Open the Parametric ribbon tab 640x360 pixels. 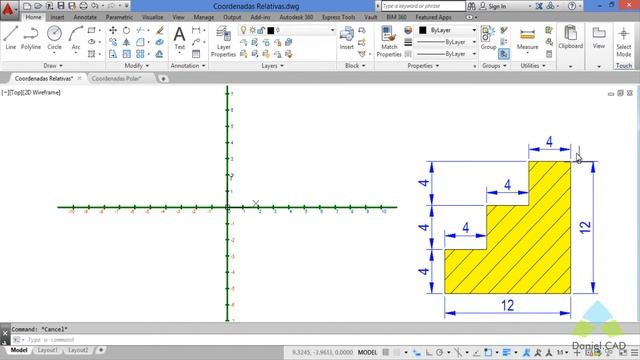point(119,17)
